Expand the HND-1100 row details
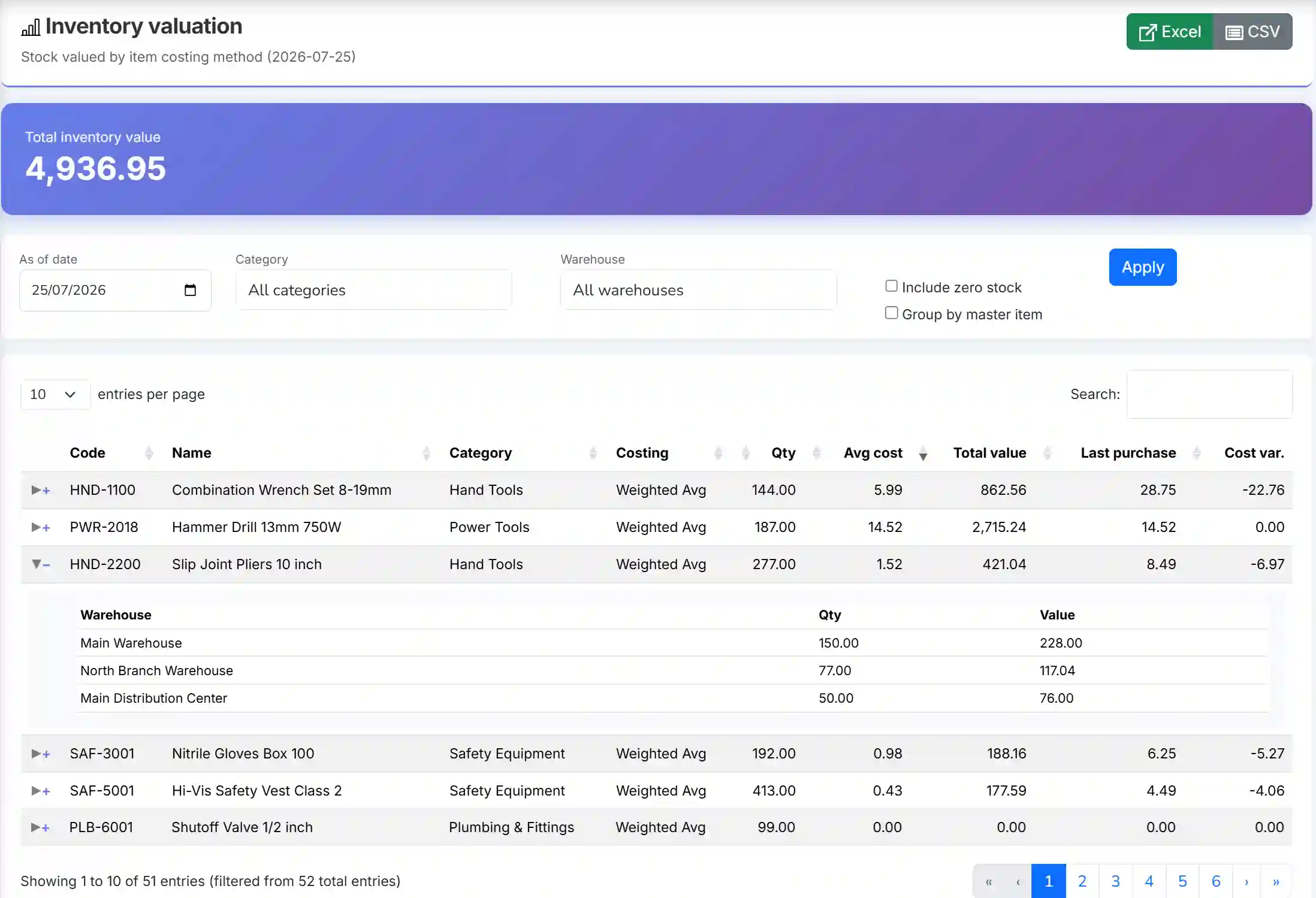The width and height of the screenshot is (1316, 898). click(x=40, y=490)
